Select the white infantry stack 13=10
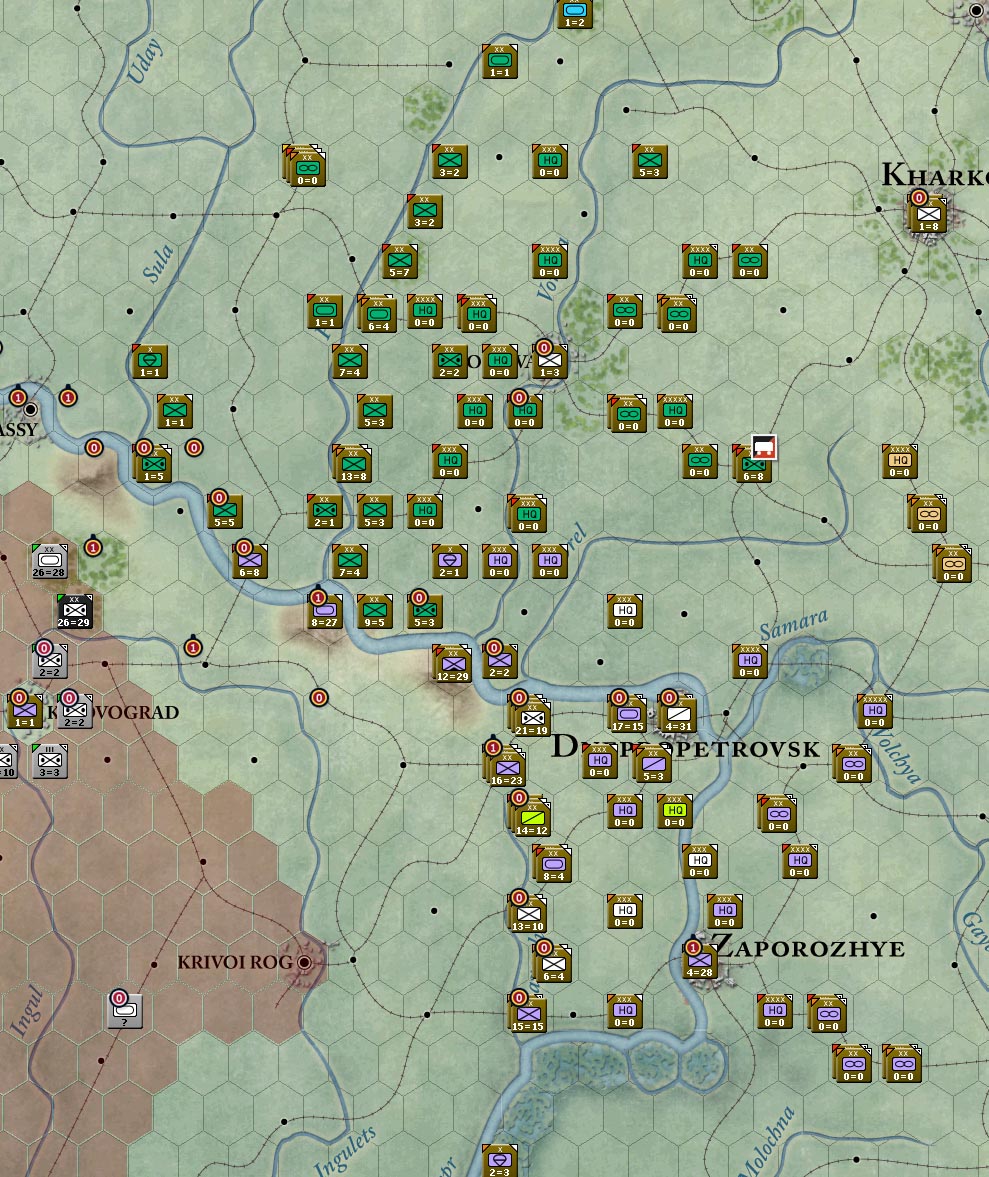The height and width of the screenshot is (1177, 989). pos(528,914)
